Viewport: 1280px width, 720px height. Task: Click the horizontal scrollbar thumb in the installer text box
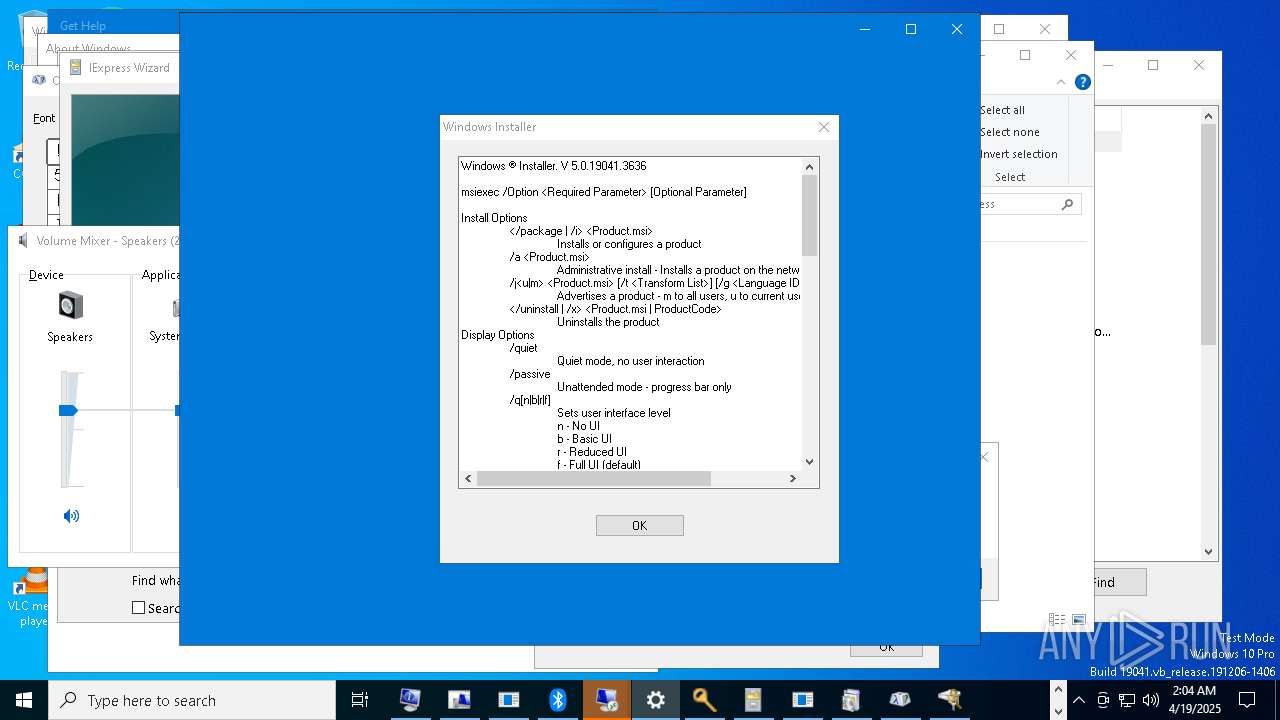click(x=594, y=479)
